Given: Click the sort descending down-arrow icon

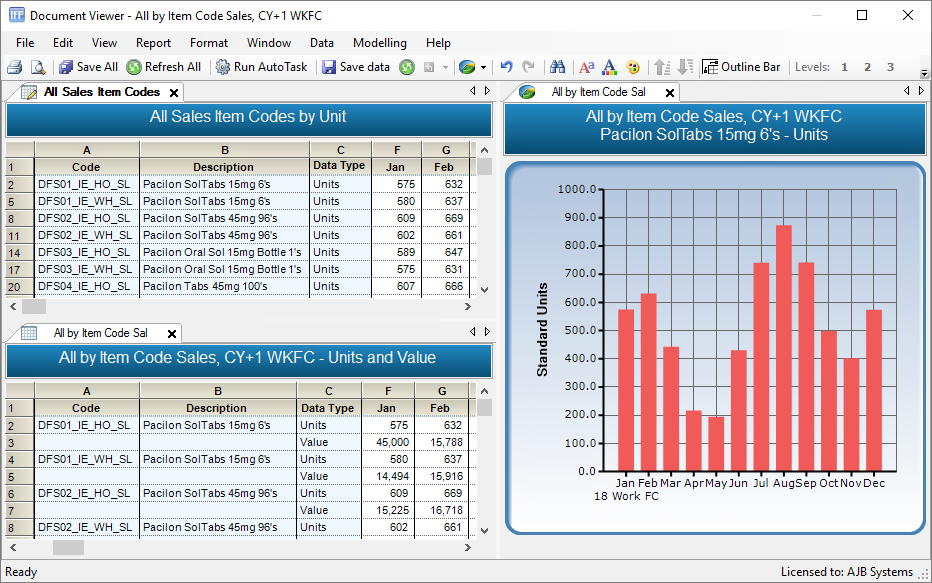Looking at the screenshot, I should click(x=685, y=67).
